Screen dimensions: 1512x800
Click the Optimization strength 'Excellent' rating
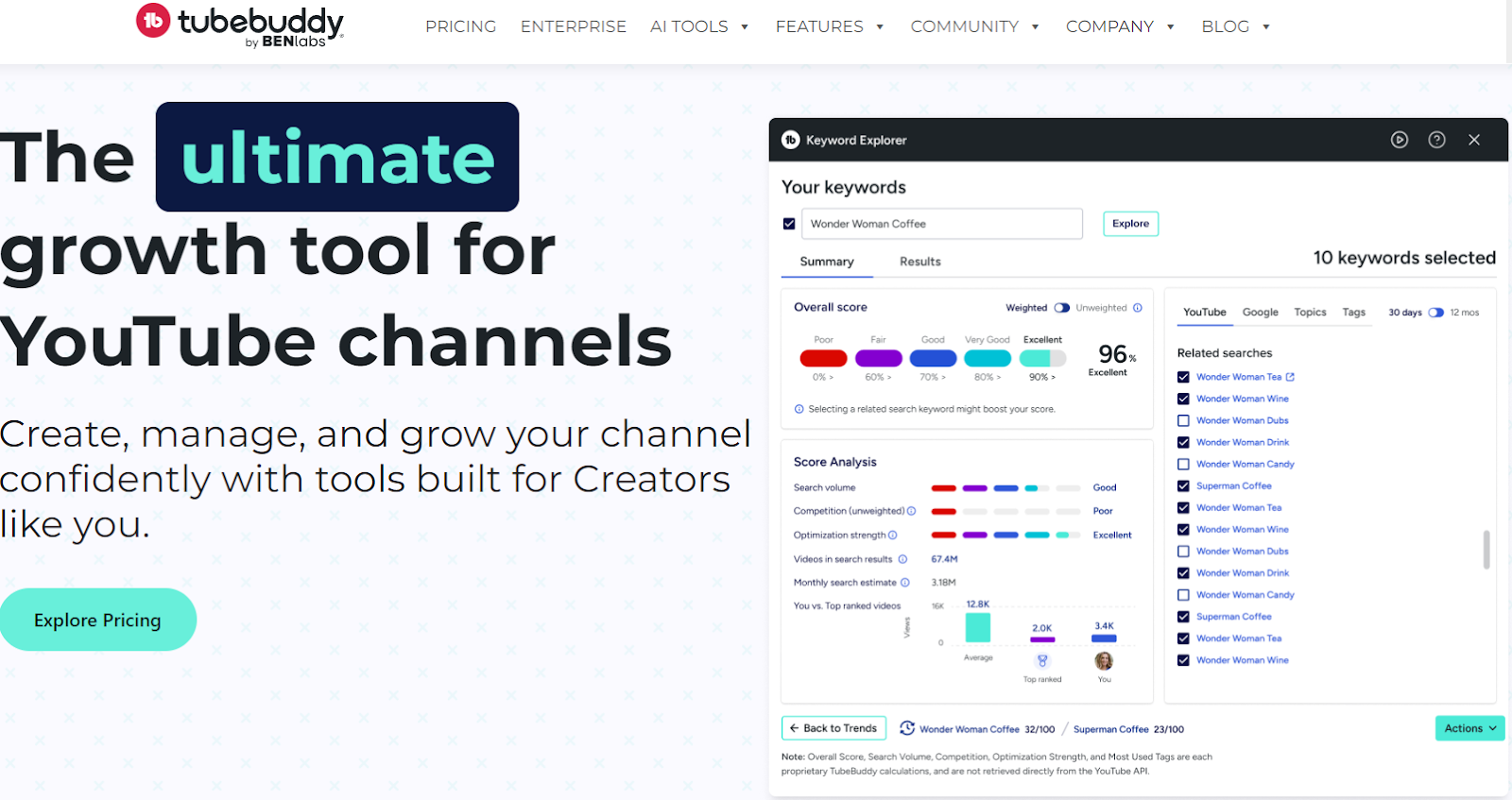click(x=1112, y=536)
